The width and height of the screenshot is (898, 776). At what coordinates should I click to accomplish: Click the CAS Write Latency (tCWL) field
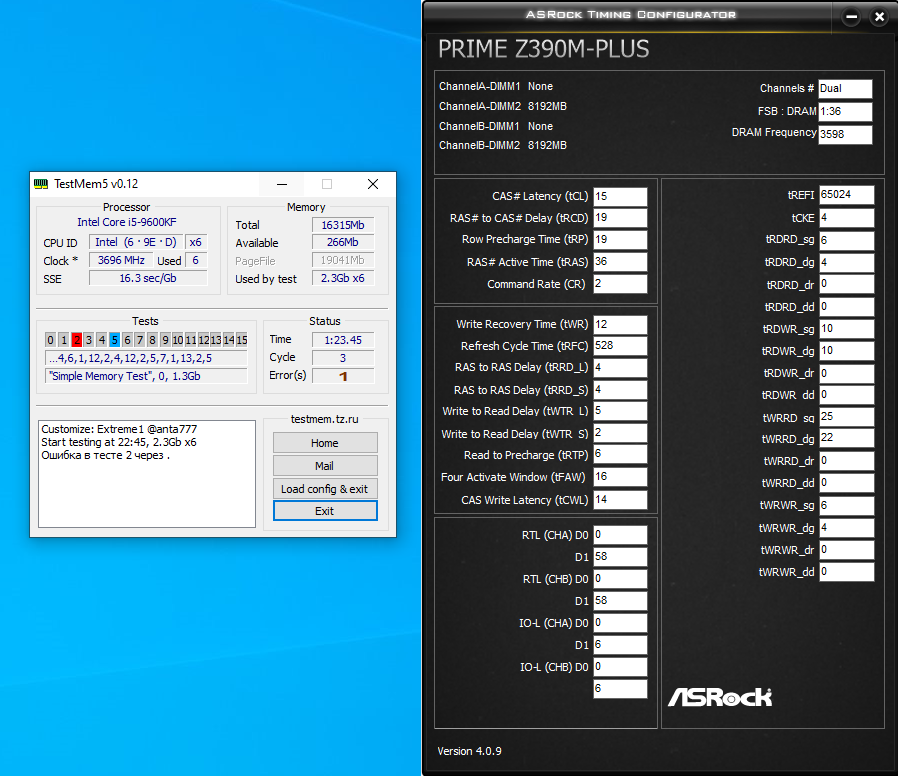click(x=620, y=500)
